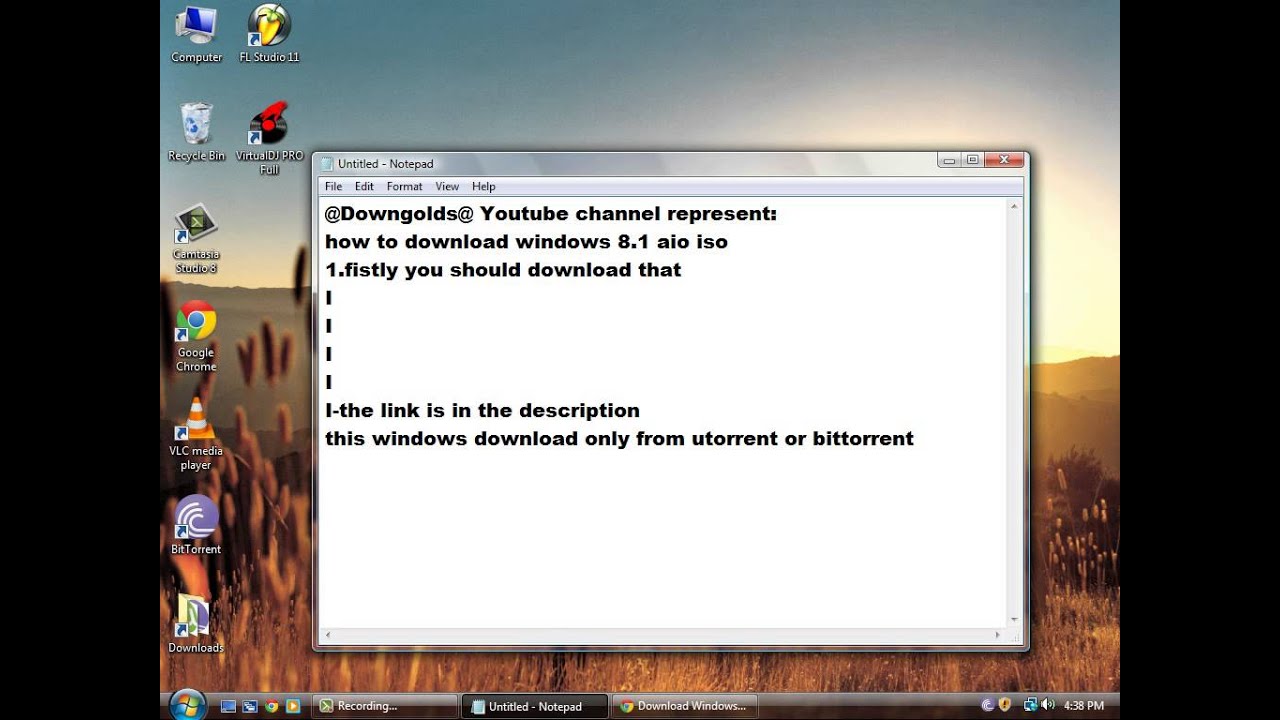Launch Chrome from quick launch bar
This screenshot has height=720, width=1280.
[x=271, y=706]
